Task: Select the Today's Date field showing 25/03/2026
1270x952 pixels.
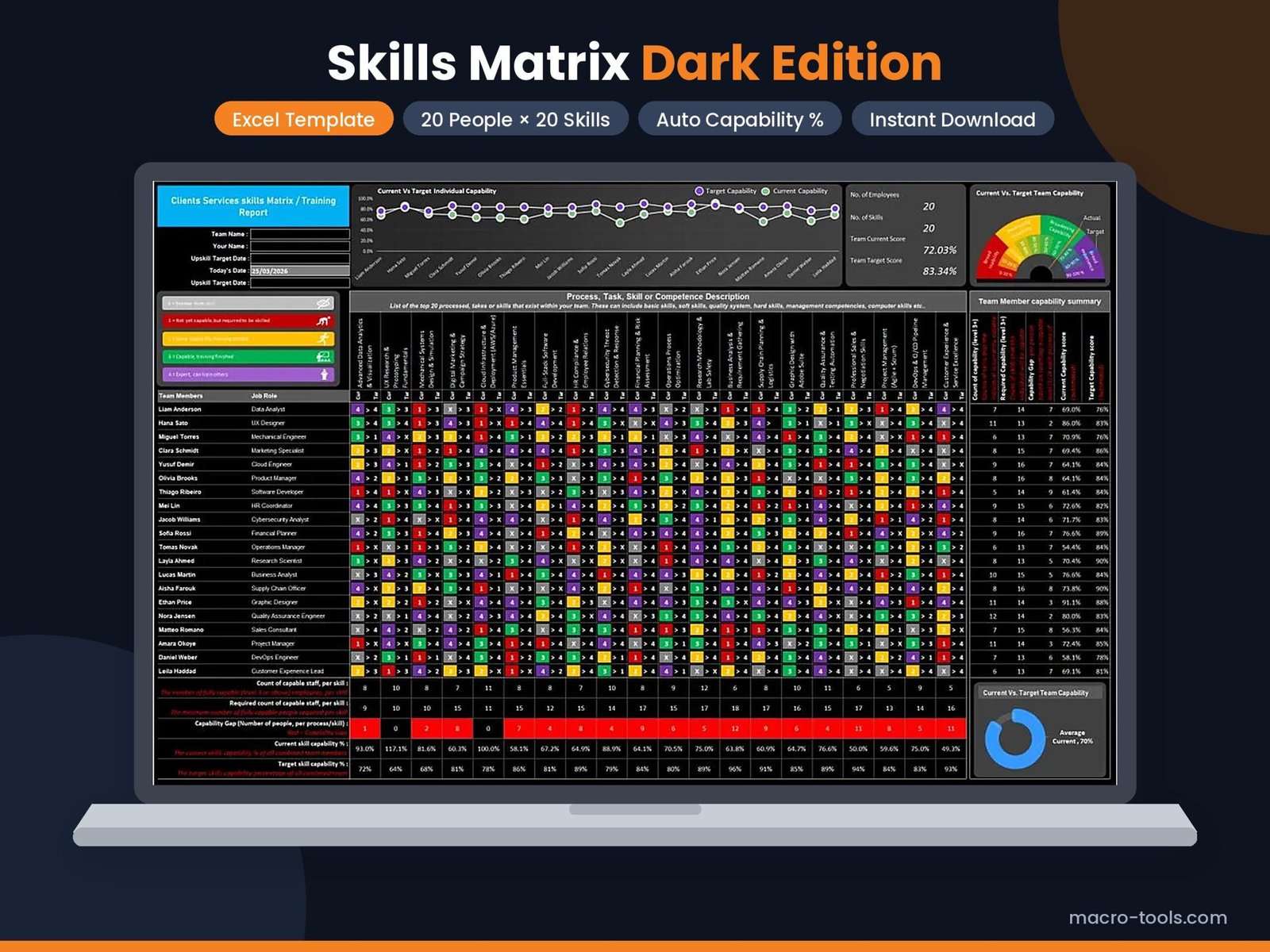Action: tap(299, 271)
